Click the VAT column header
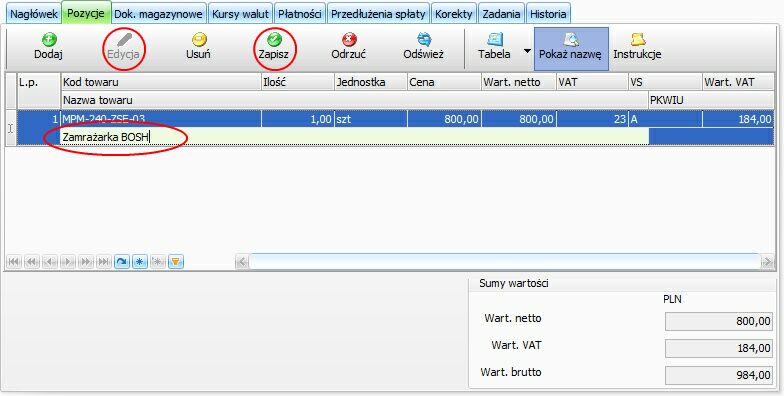This screenshot has height=396, width=784. [592, 82]
